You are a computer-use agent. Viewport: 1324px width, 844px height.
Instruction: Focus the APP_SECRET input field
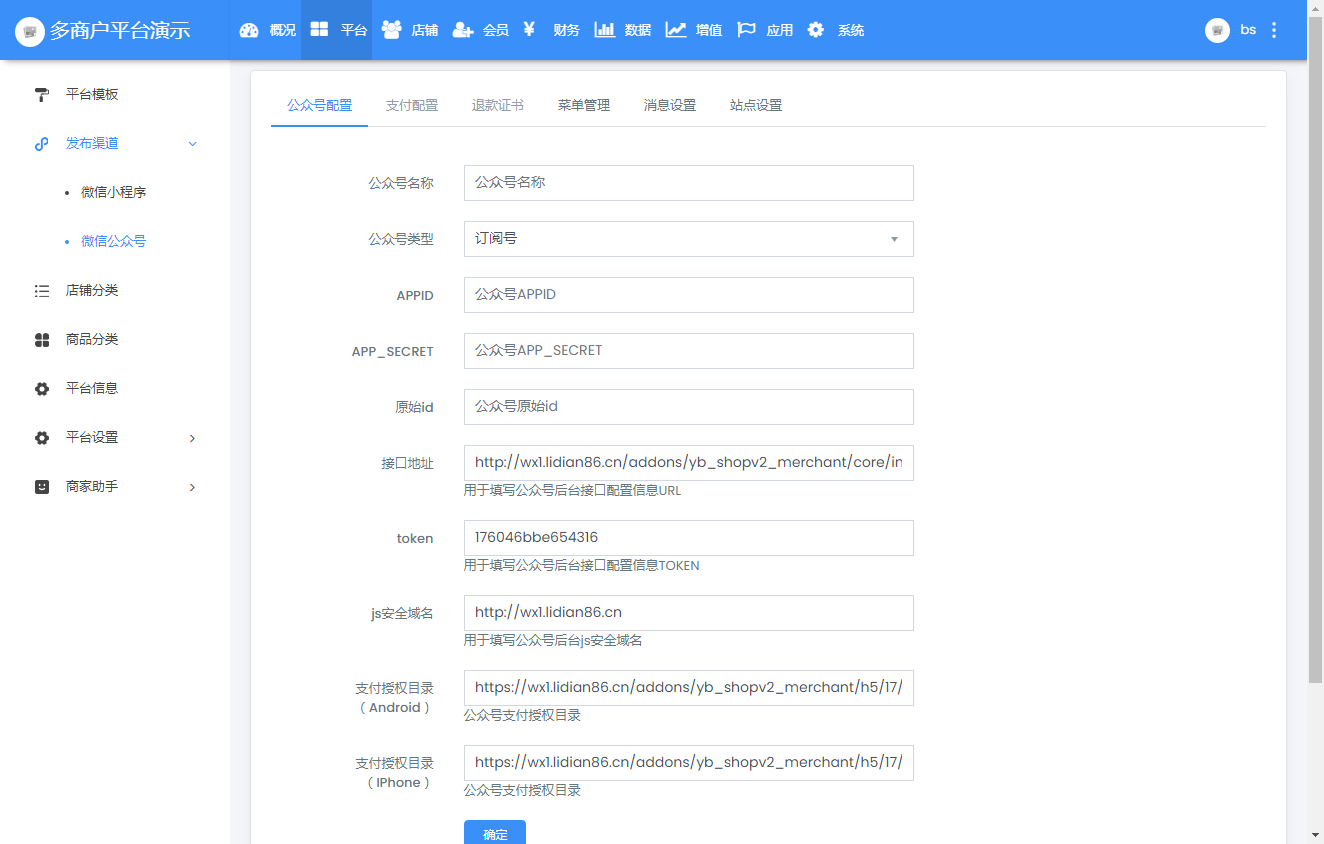pyautogui.click(x=689, y=351)
